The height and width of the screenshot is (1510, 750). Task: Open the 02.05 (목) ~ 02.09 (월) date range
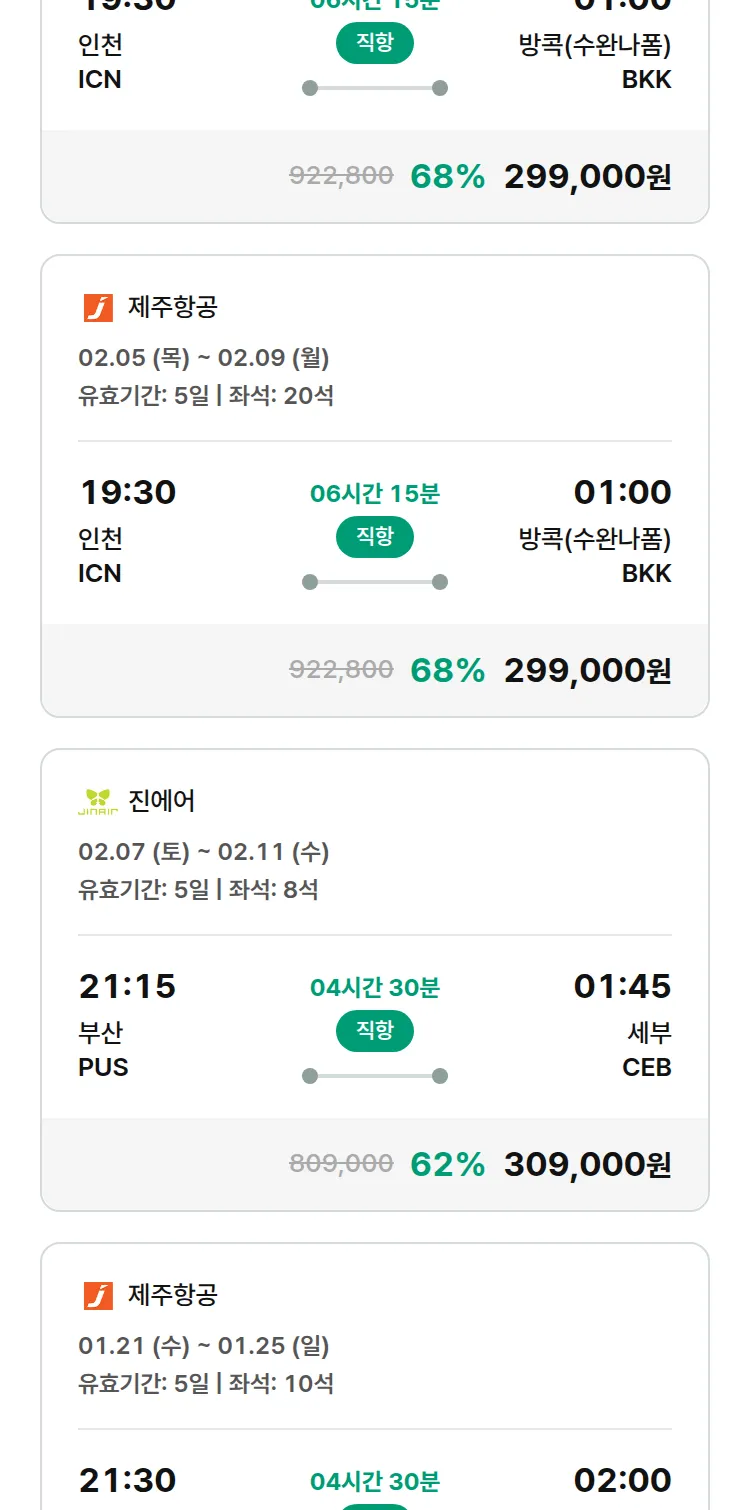pyautogui.click(x=204, y=358)
